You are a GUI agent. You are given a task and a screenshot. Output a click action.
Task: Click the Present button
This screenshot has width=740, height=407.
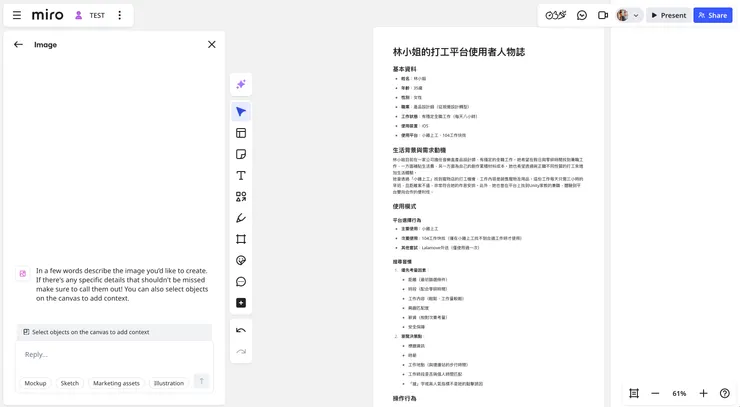669,15
